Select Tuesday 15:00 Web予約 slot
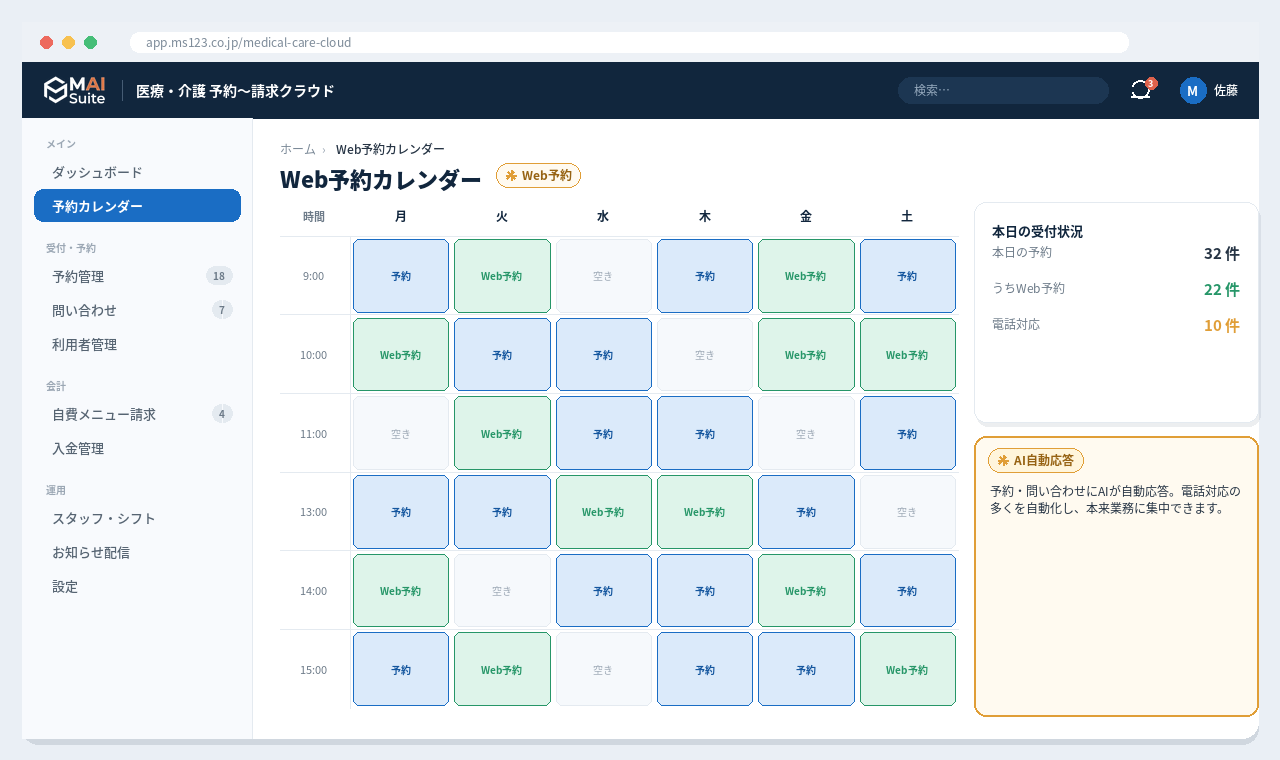The image size is (1280, 760). (x=502, y=670)
